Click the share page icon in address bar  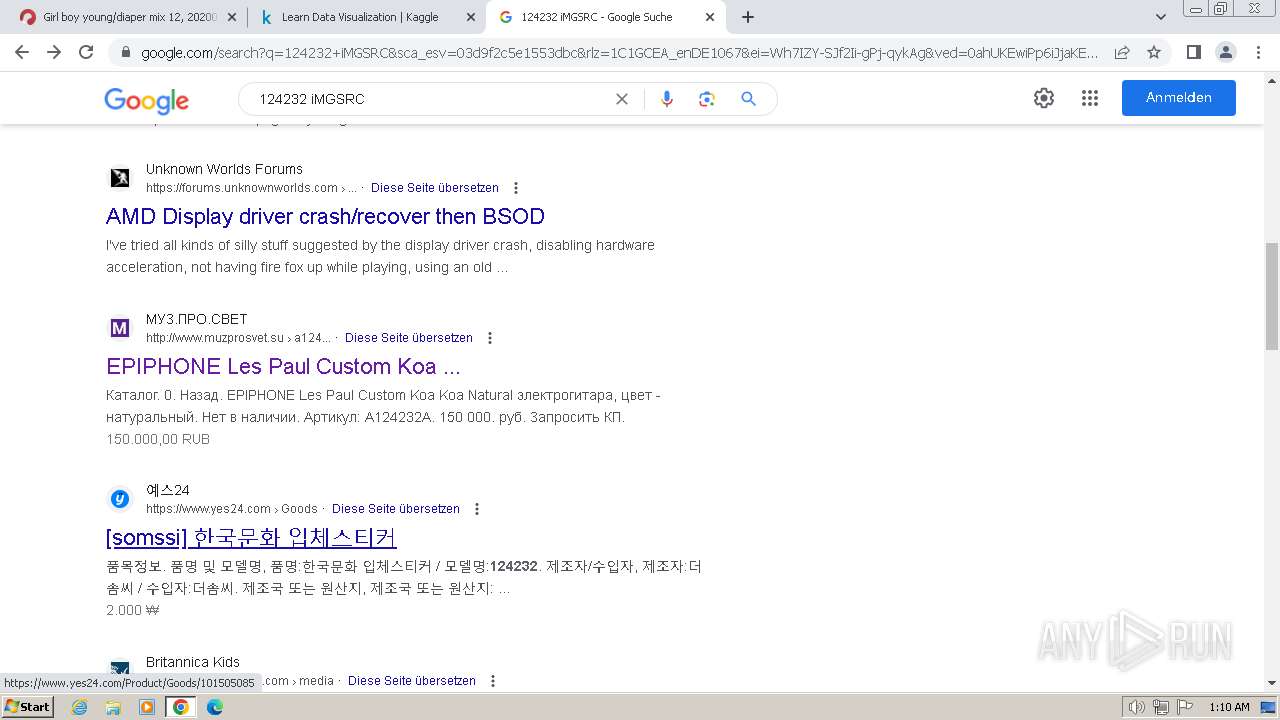(1122, 52)
